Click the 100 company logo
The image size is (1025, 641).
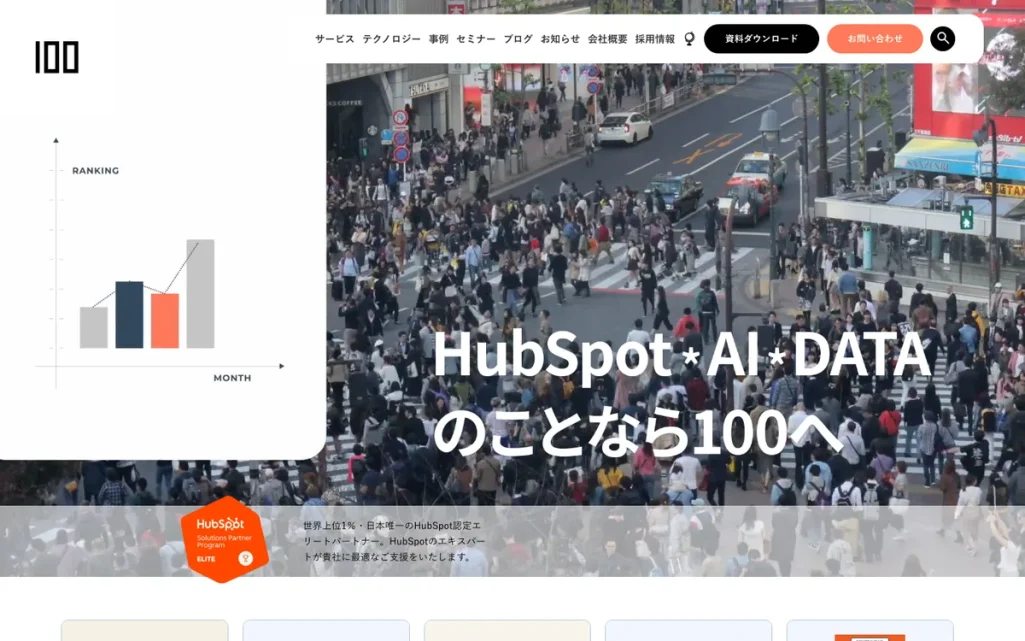[57, 57]
